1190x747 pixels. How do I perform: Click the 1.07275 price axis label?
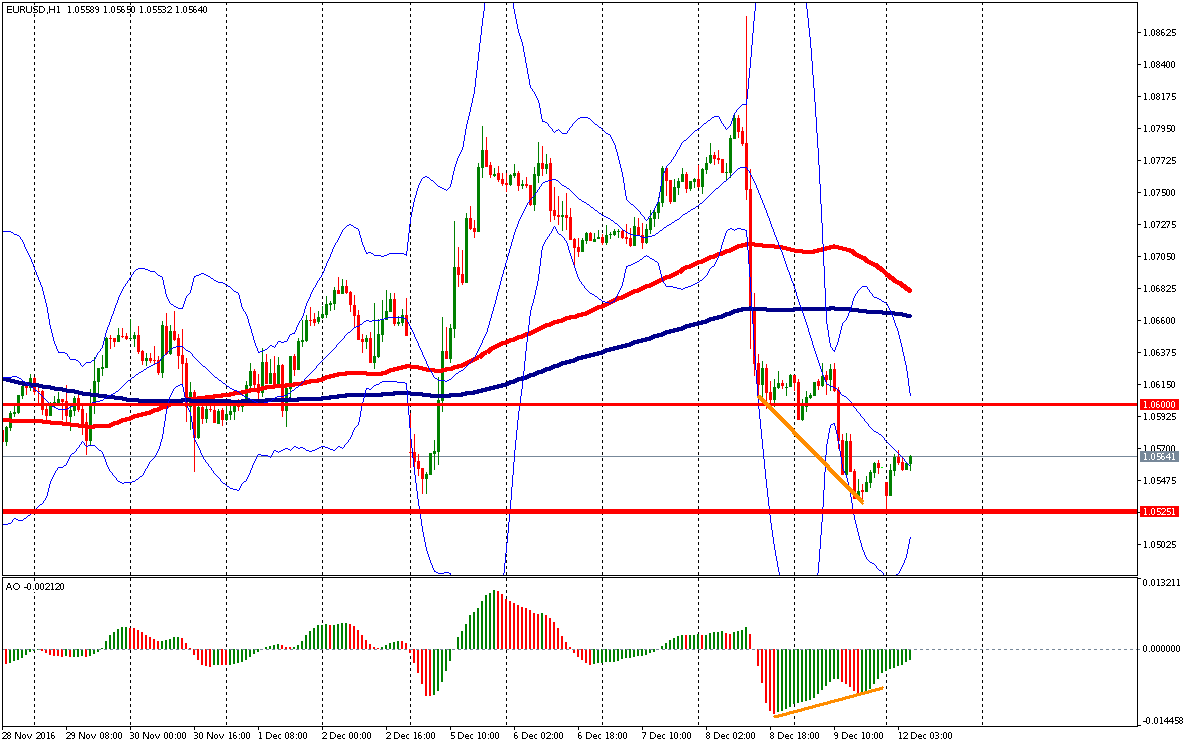tap(1160, 224)
